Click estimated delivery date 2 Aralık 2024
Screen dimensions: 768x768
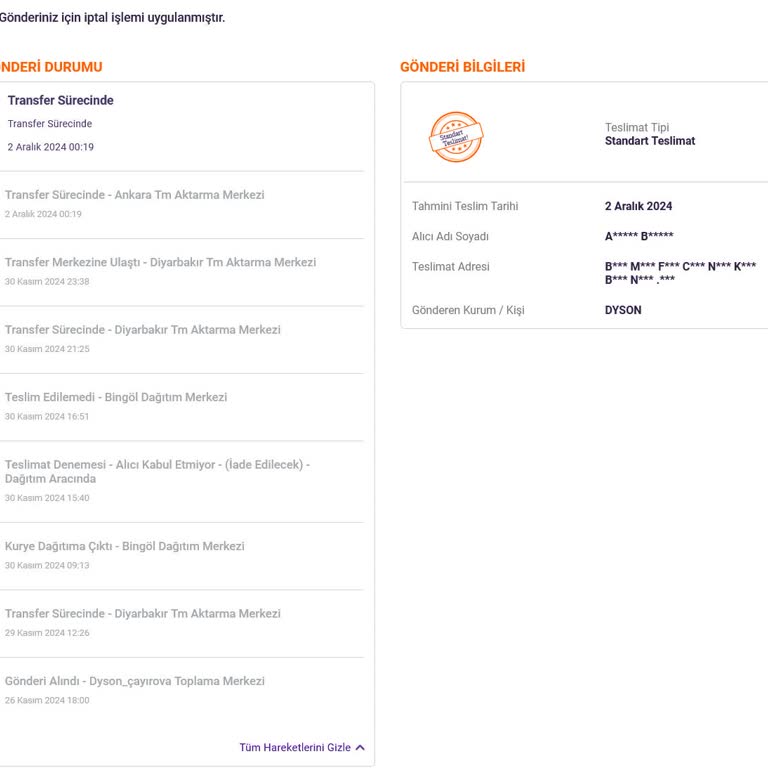(638, 206)
